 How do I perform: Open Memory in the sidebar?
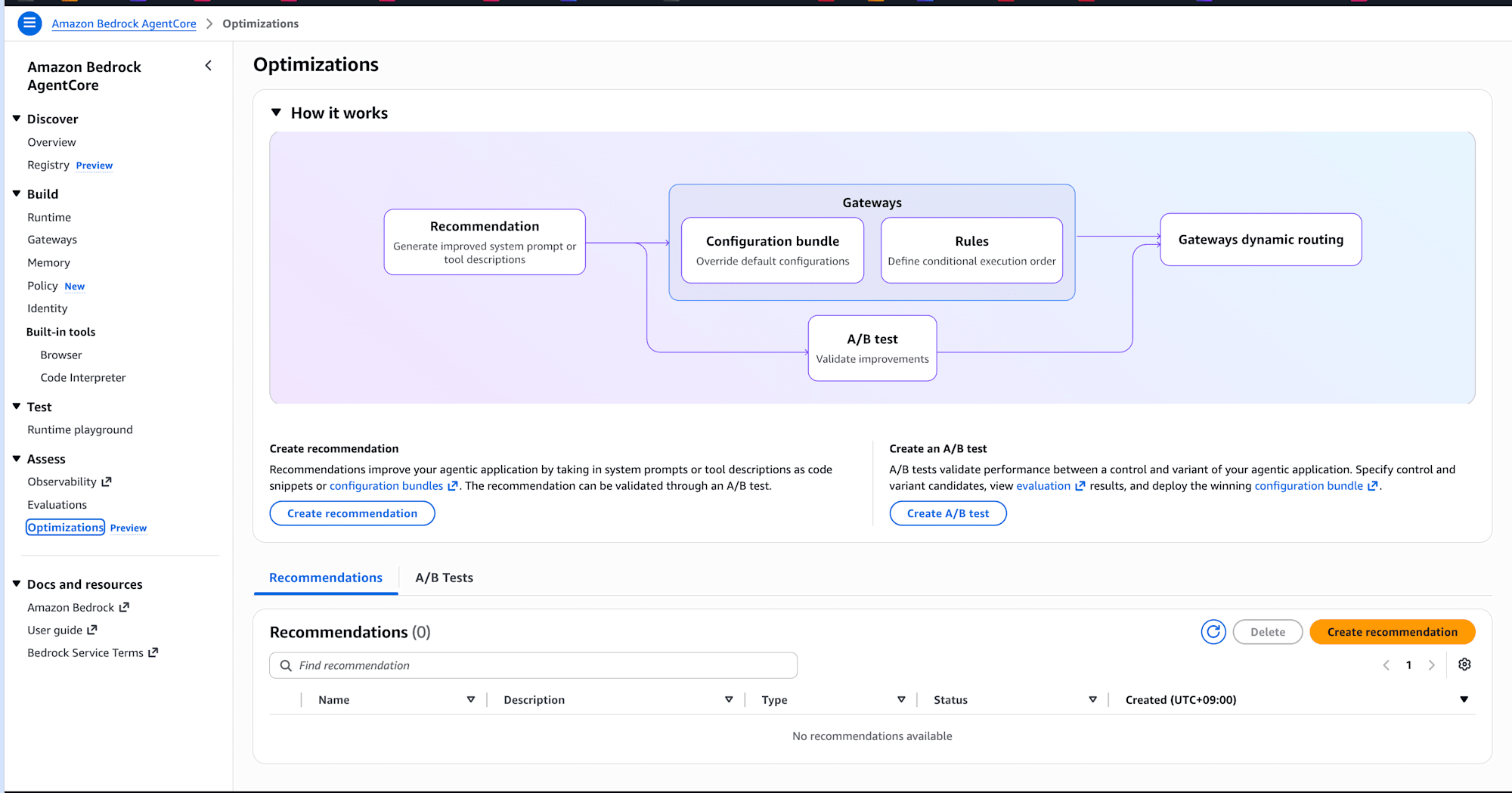[x=48, y=262]
